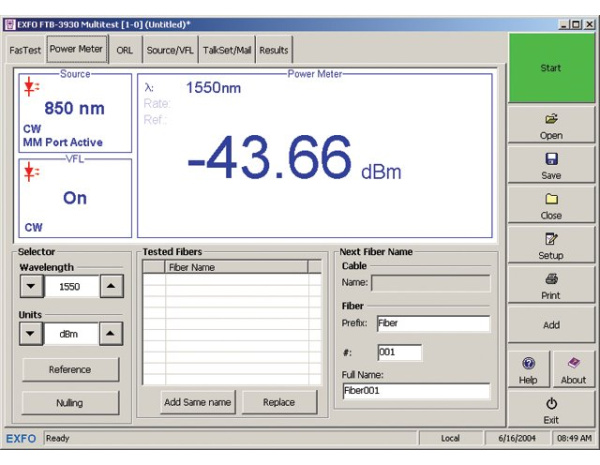Image resolution: width=600 pixels, height=465 pixels.
Task: Click the Save floppy disk icon
Action: (550, 164)
